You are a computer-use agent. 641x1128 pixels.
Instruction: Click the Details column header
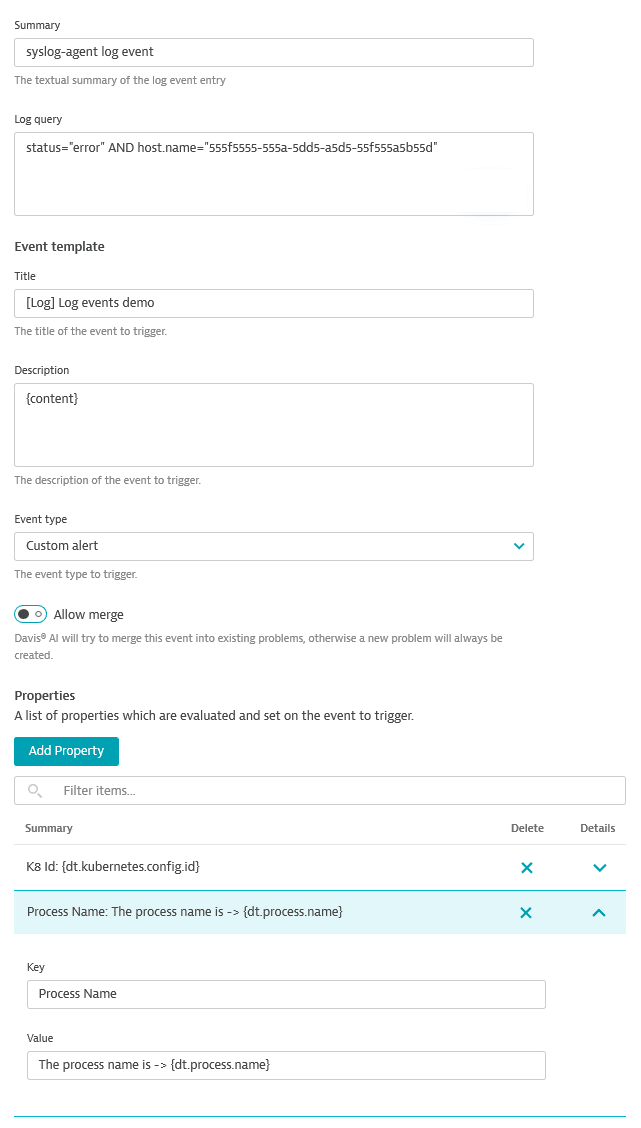point(598,828)
